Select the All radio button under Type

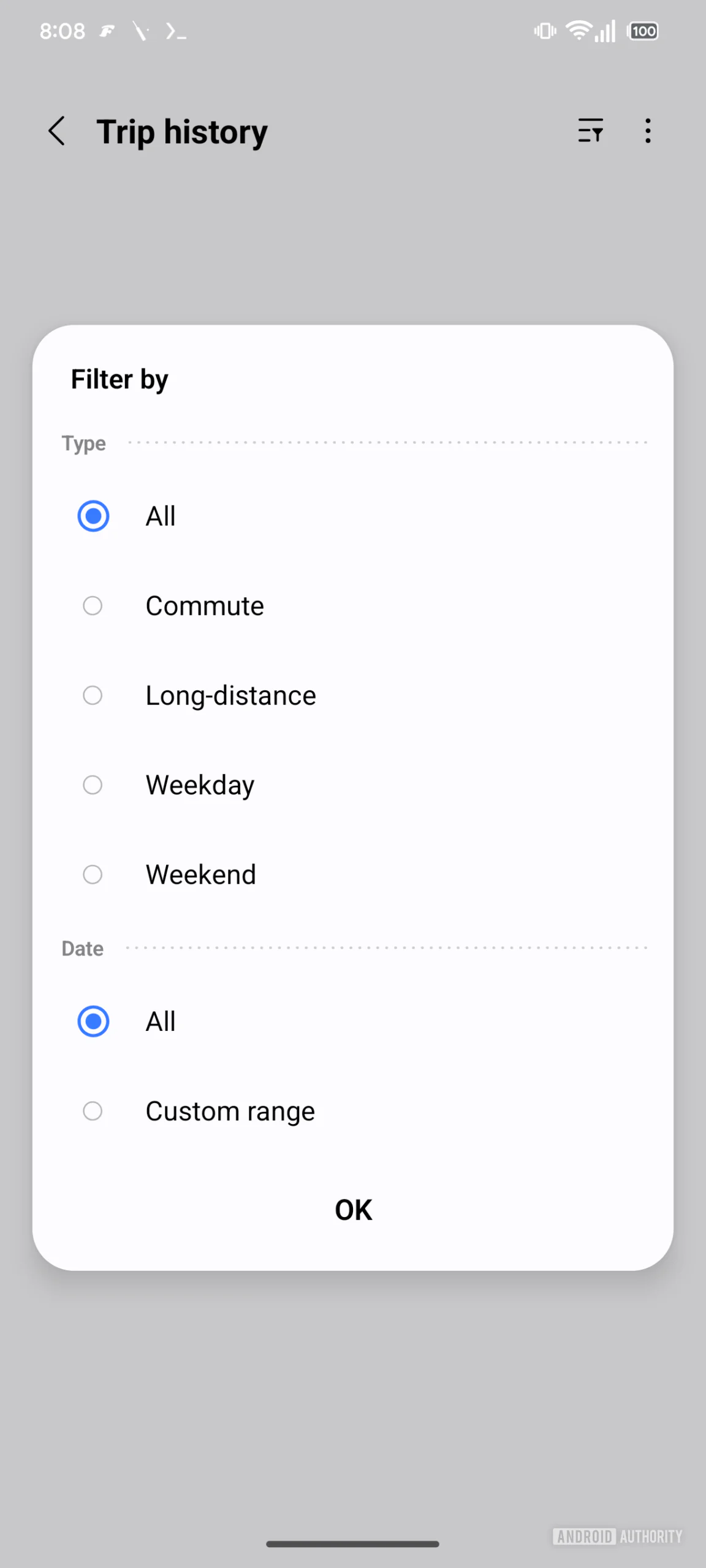click(93, 516)
